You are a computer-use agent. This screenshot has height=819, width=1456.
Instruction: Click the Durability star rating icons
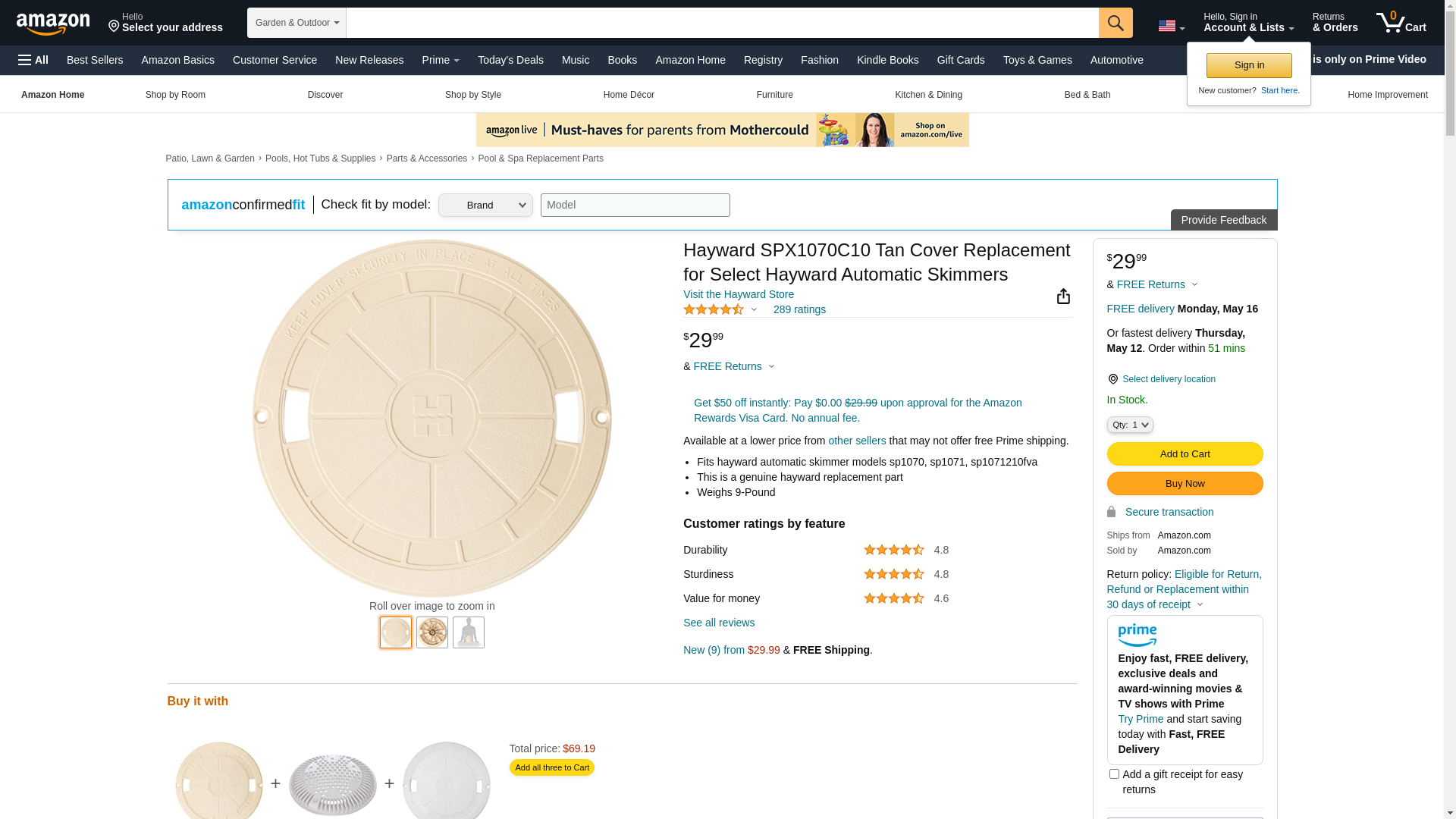coord(893,550)
